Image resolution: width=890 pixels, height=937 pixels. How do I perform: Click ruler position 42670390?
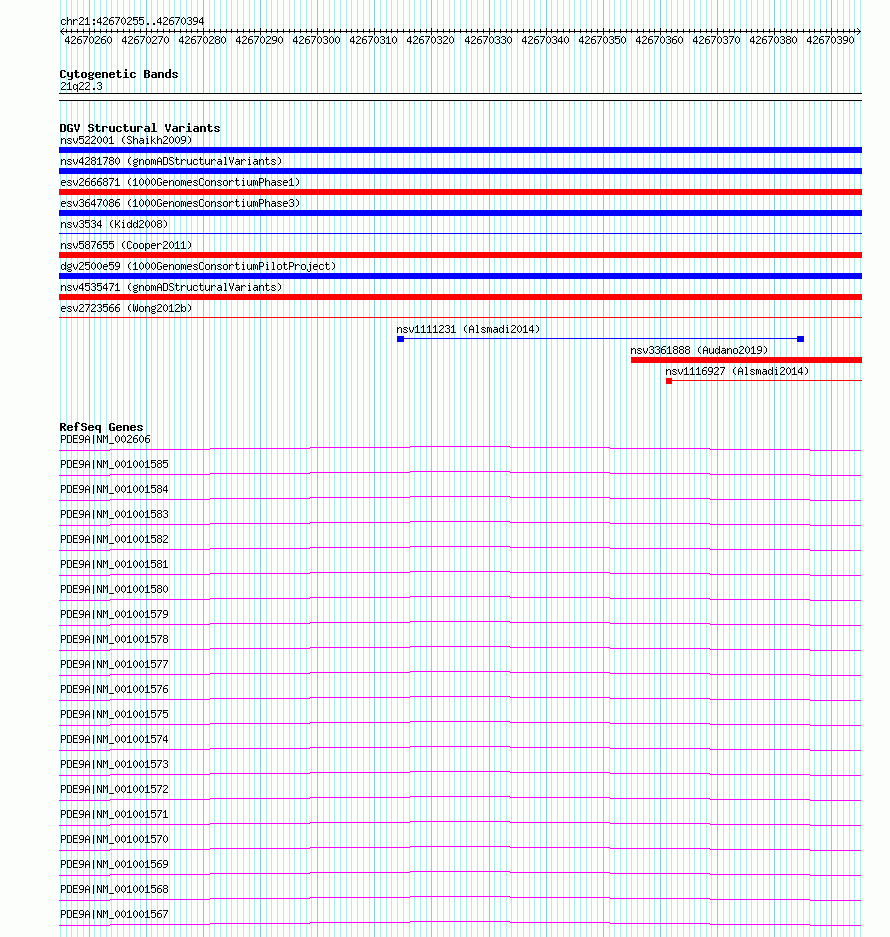point(830,40)
